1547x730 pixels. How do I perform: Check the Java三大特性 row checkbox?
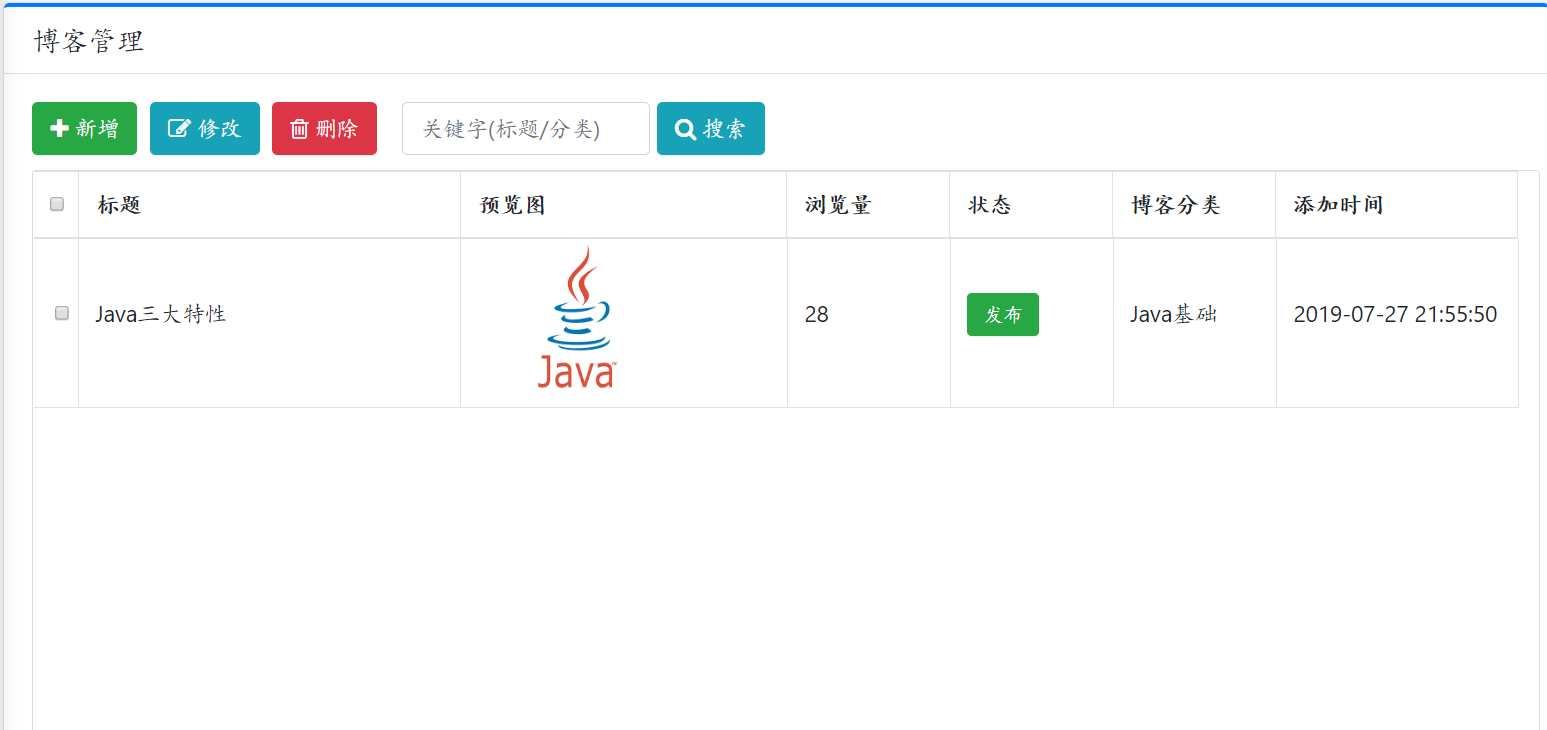click(x=62, y=313)
